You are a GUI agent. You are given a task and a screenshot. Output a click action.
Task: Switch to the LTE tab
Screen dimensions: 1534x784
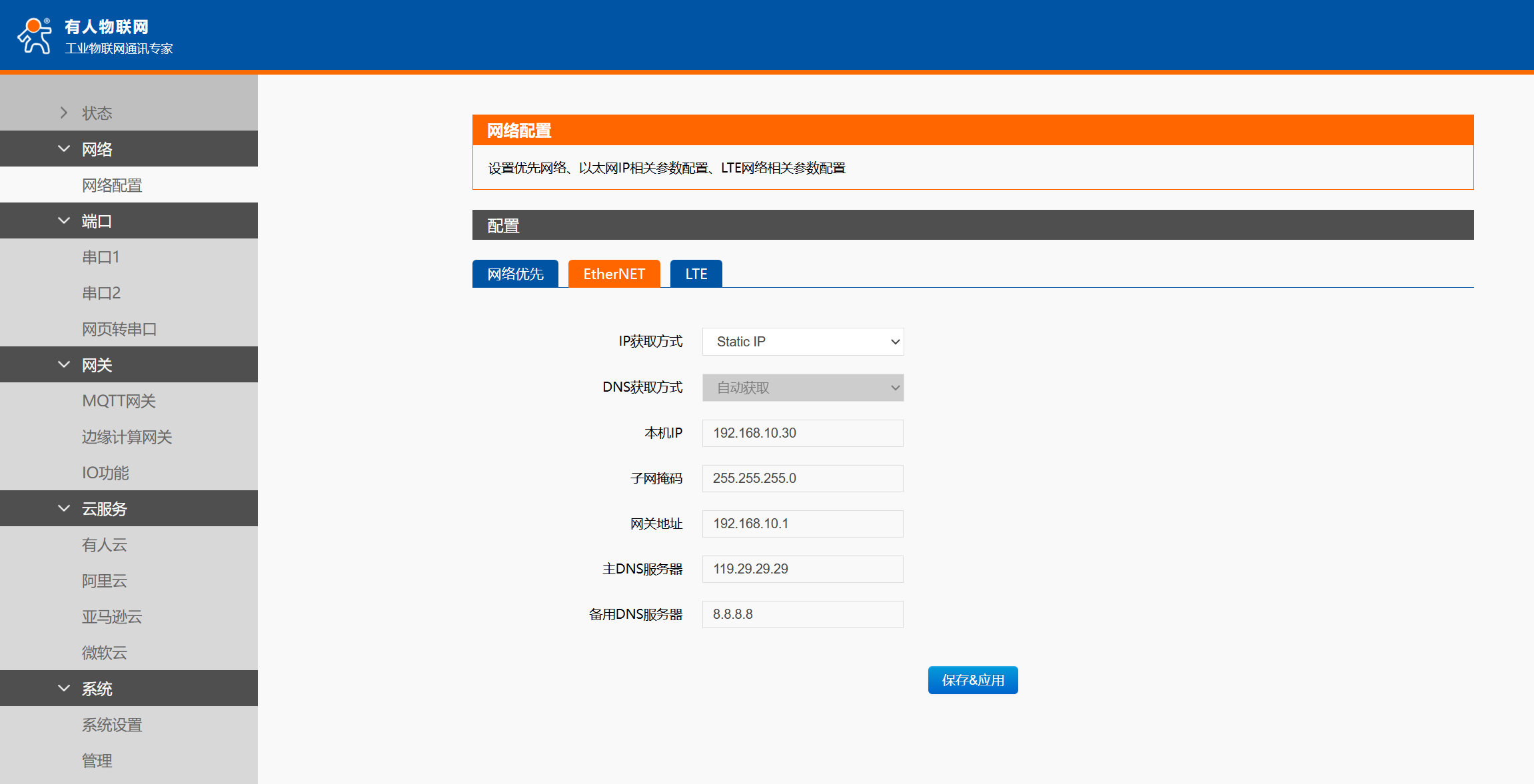click(x=696, y=274)
